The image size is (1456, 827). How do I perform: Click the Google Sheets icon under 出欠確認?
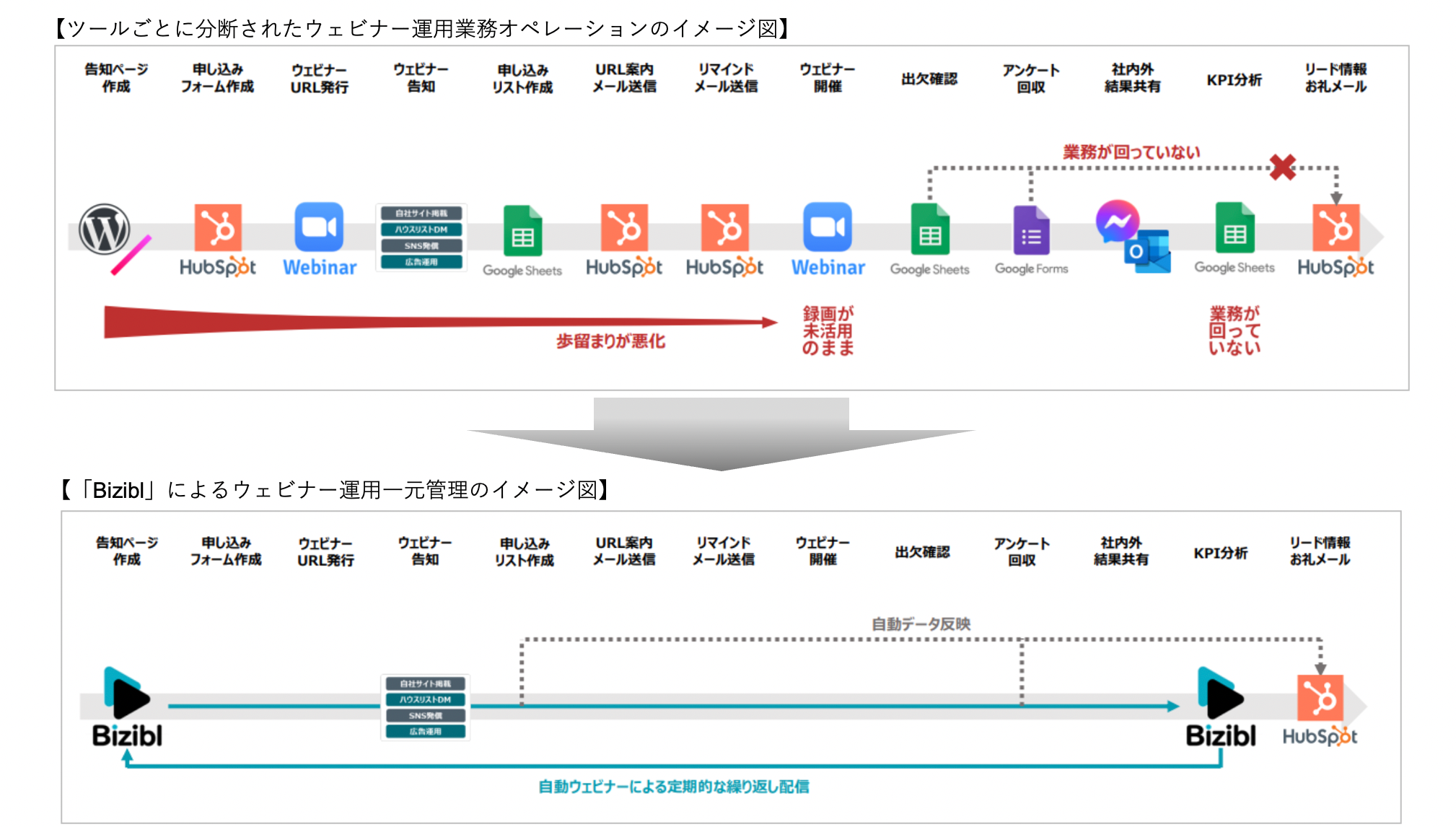pos(929,229)
